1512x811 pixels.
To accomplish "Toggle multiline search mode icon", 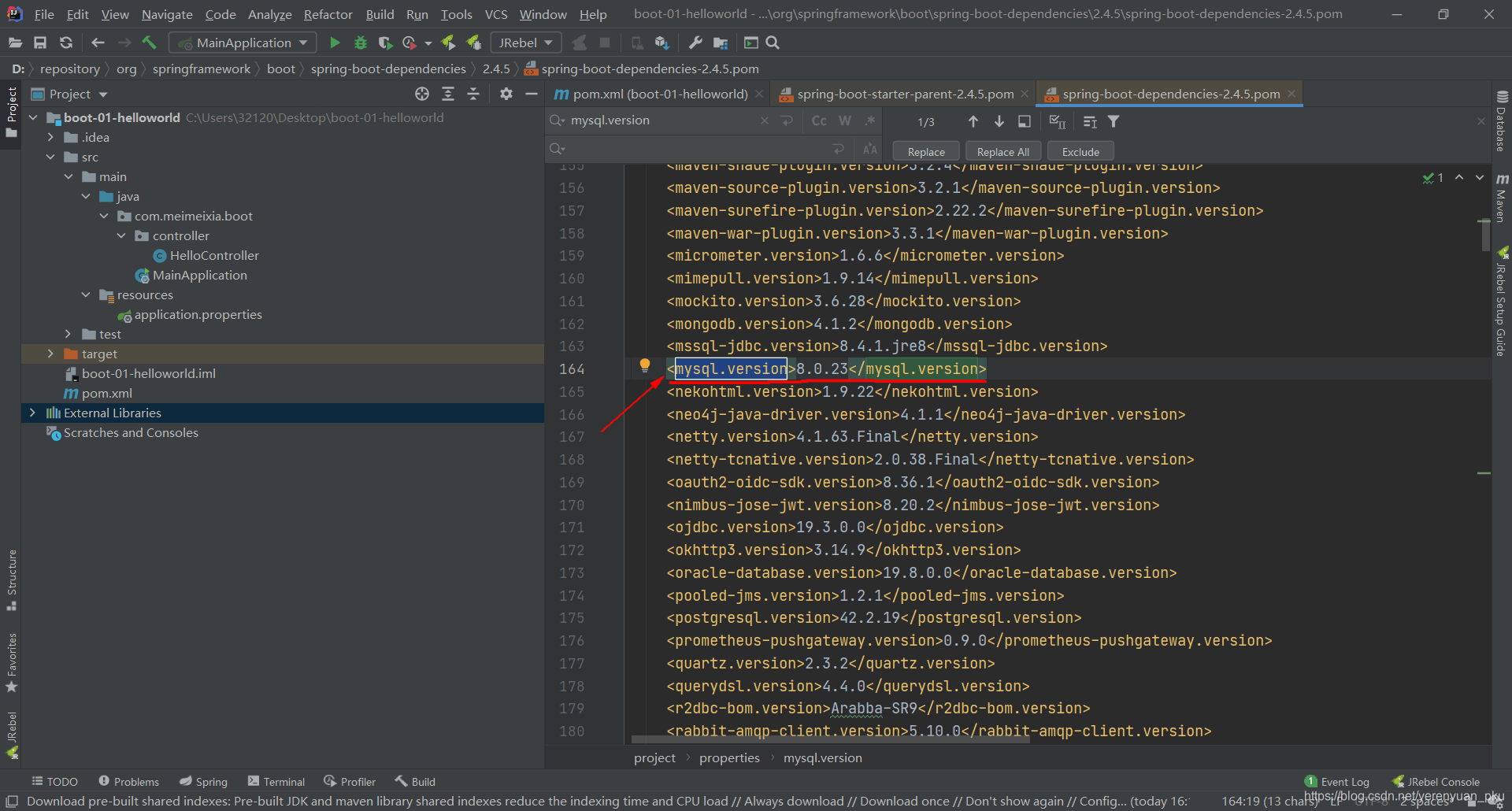I will (1090, 121).
